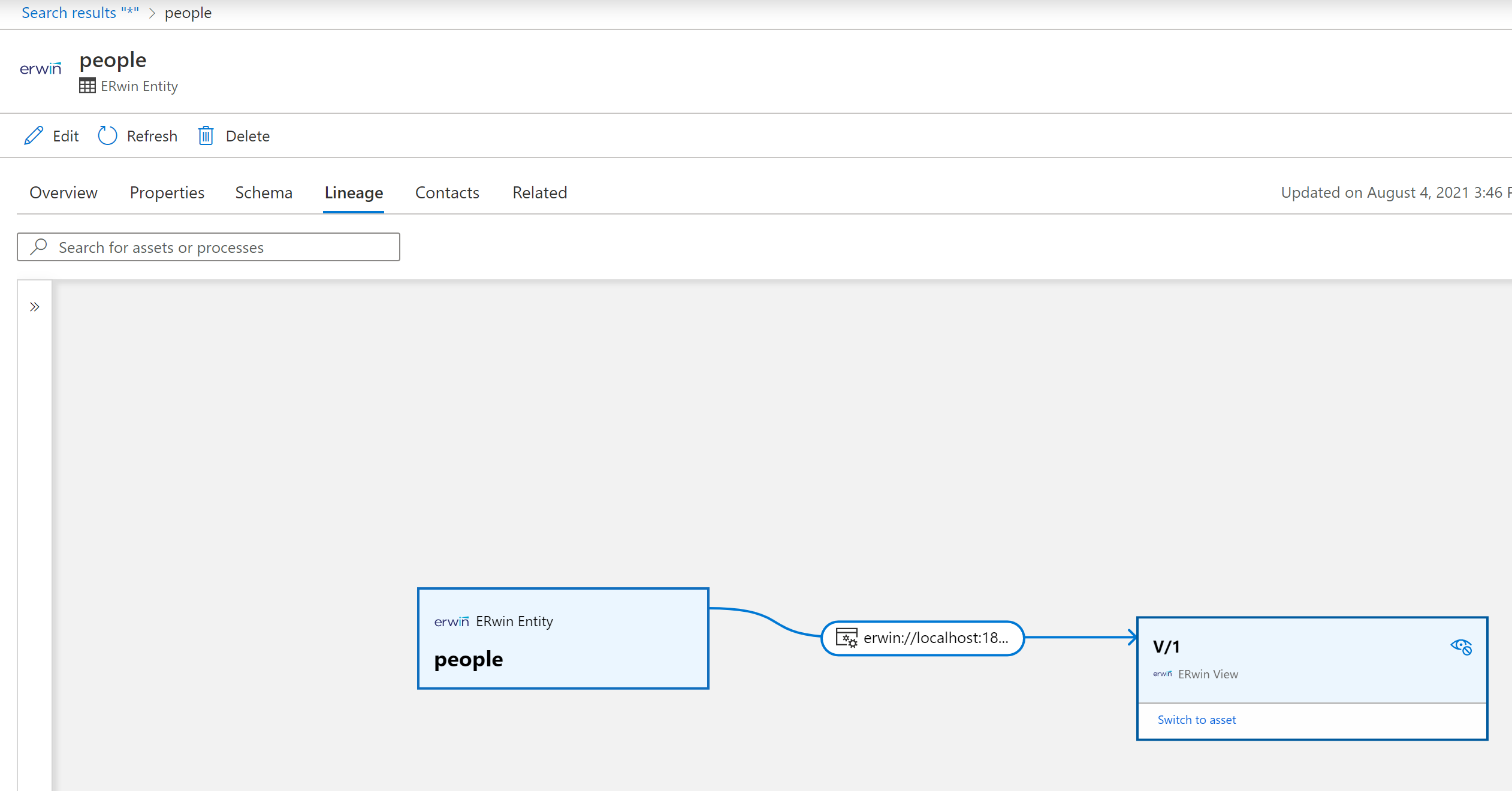
Task: Click the Contacts tab
Action: pyautogui.click(x=447, y=192)
